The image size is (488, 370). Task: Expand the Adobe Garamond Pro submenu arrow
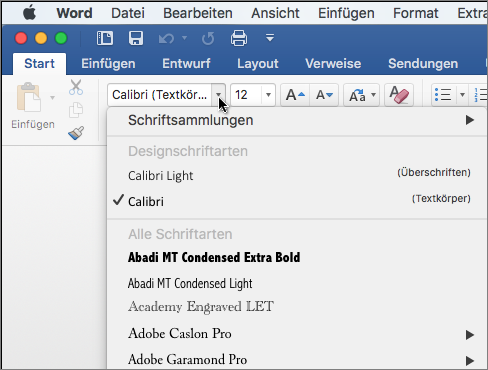click(x=470, y=360)
